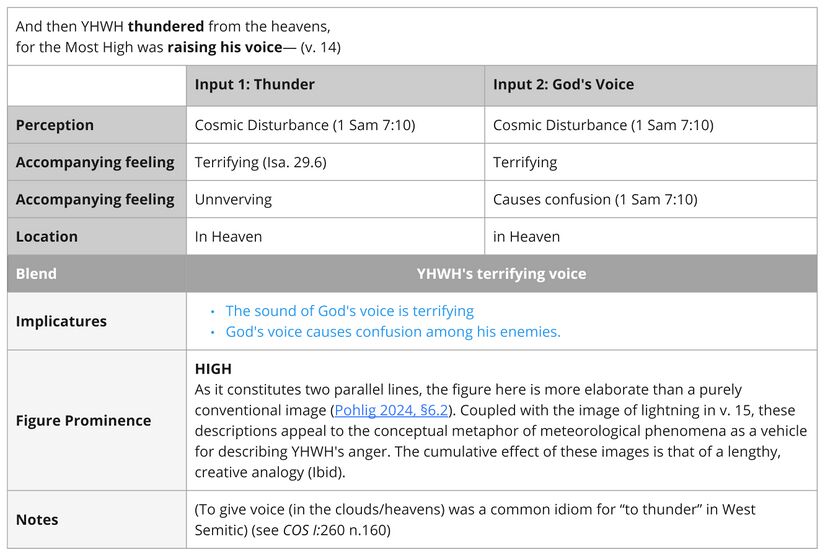Click the "Perception" row label
This screenshot has height=557, width=825.
point(55,125)
